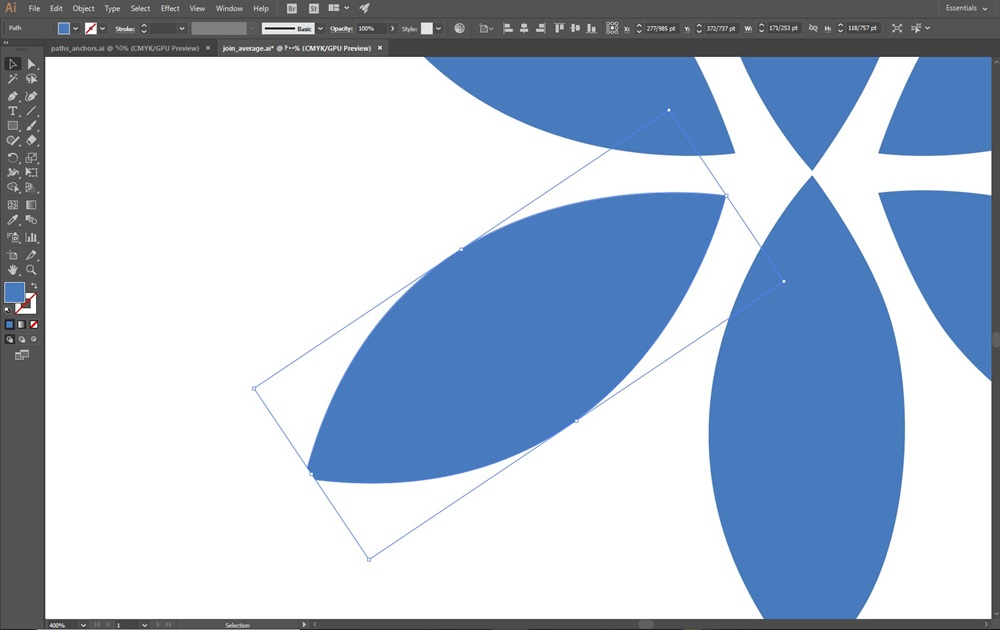1000x630 pixels.
Task: Open the Window menu
Action: point(229,8)
